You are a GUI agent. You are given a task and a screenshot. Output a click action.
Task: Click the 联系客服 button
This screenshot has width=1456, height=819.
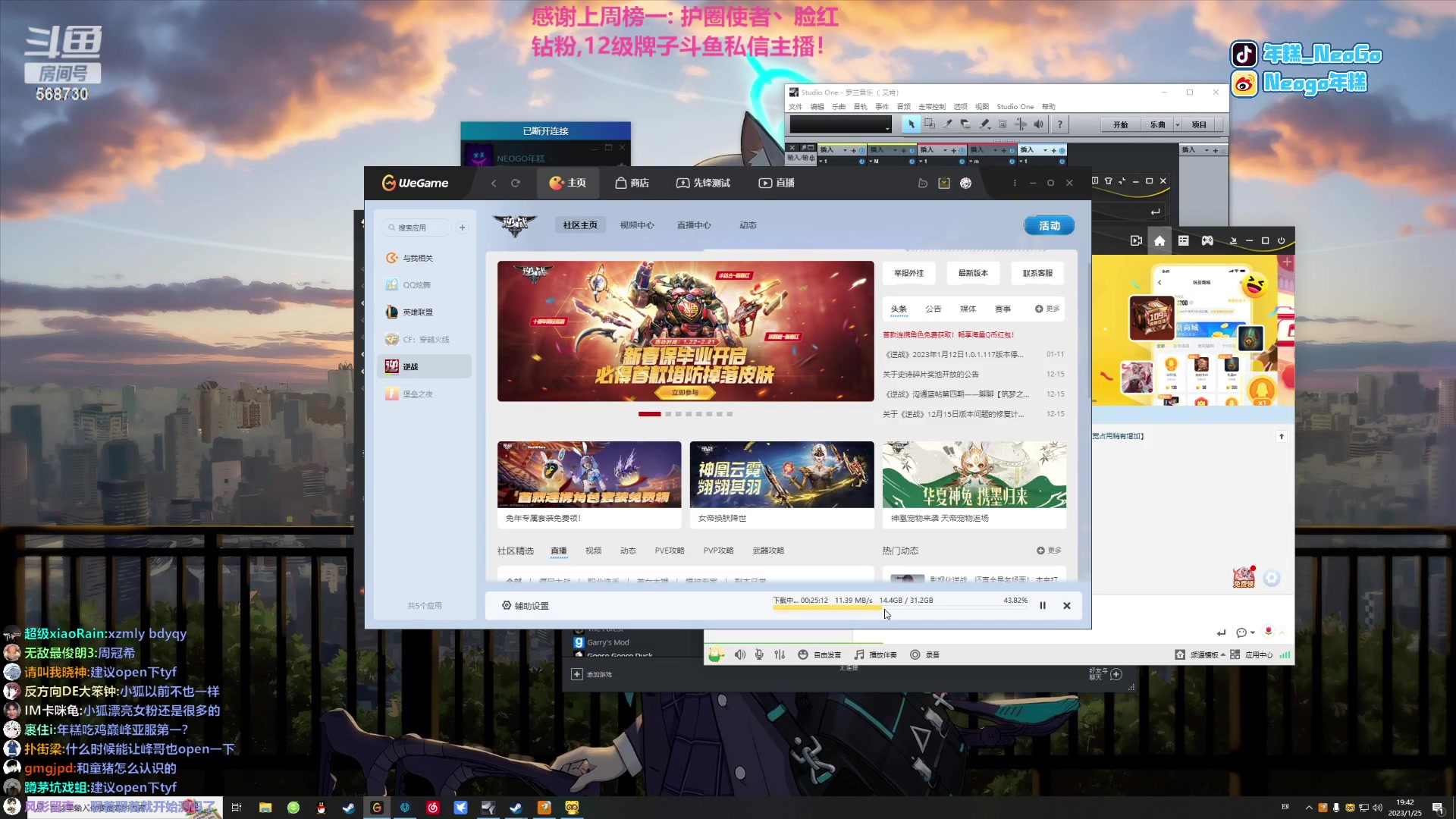coord(1037,273)
